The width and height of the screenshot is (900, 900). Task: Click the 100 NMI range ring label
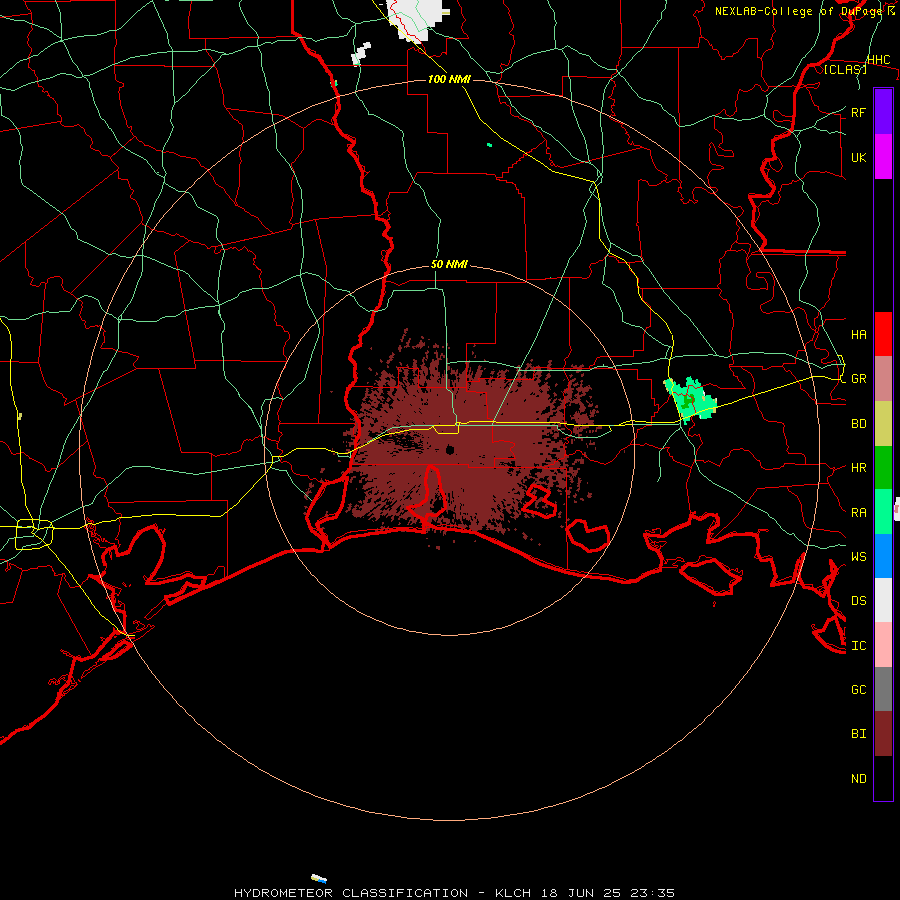pos(449,79)
